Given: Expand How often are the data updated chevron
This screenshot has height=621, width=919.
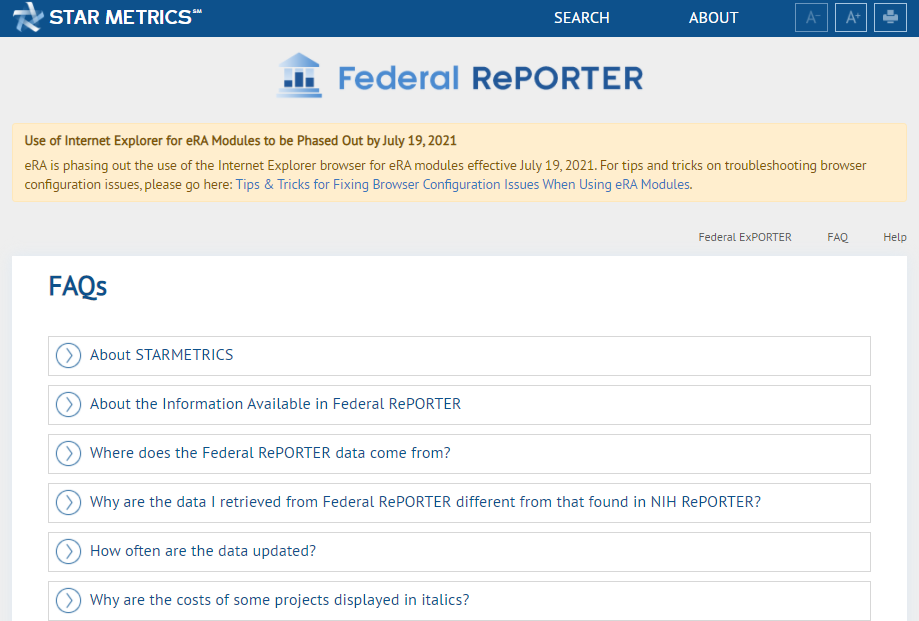Looking at the screenshot, I should tap(69, 551).
